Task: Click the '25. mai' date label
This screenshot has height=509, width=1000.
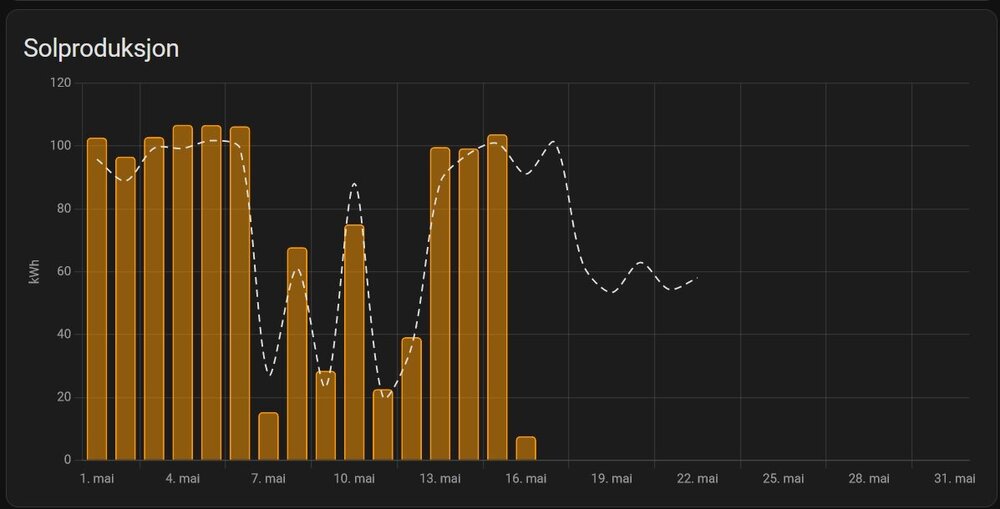Action: pyautogui.click(x=783, y=479)
